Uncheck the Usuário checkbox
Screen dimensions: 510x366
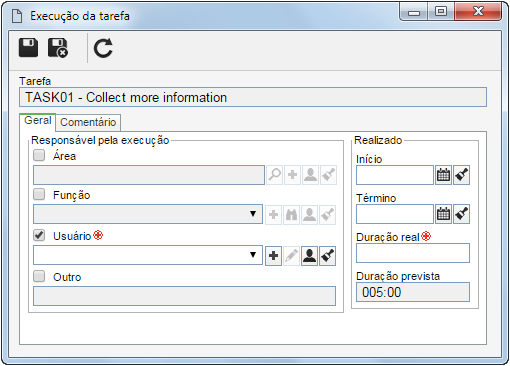pyautogui.click(x=39, y=236)
